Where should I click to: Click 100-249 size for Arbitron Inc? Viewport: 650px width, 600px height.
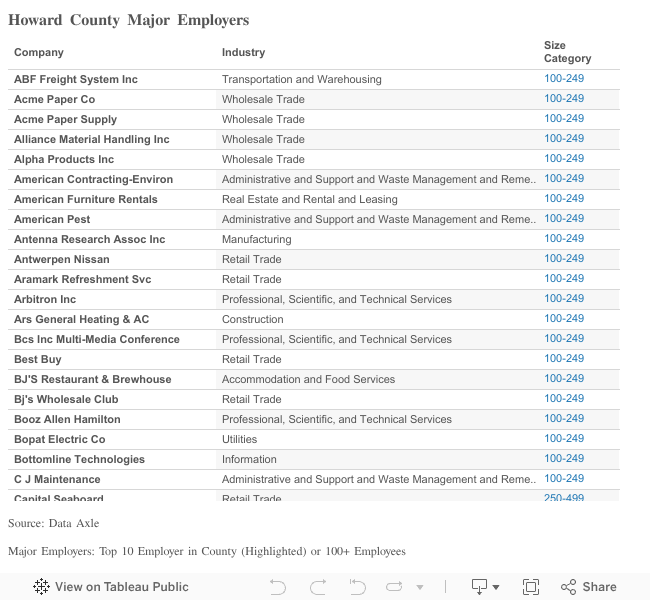pos(564,298)
